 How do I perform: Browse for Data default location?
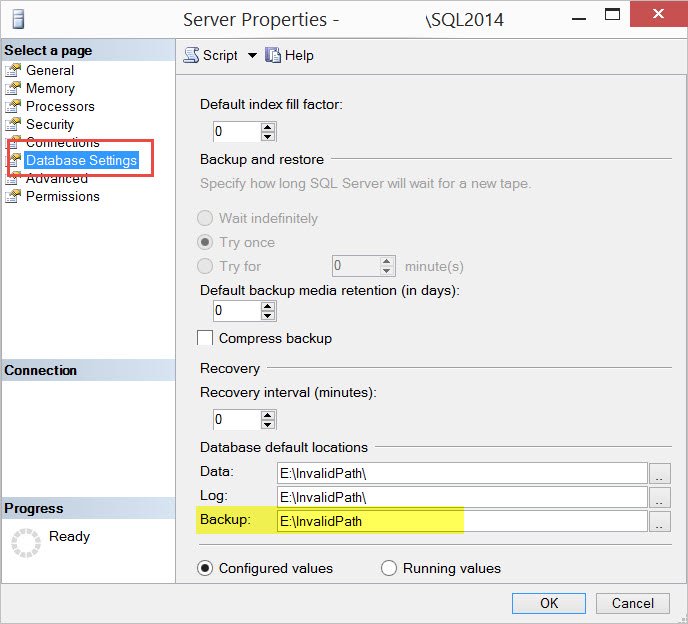(659, 473)
